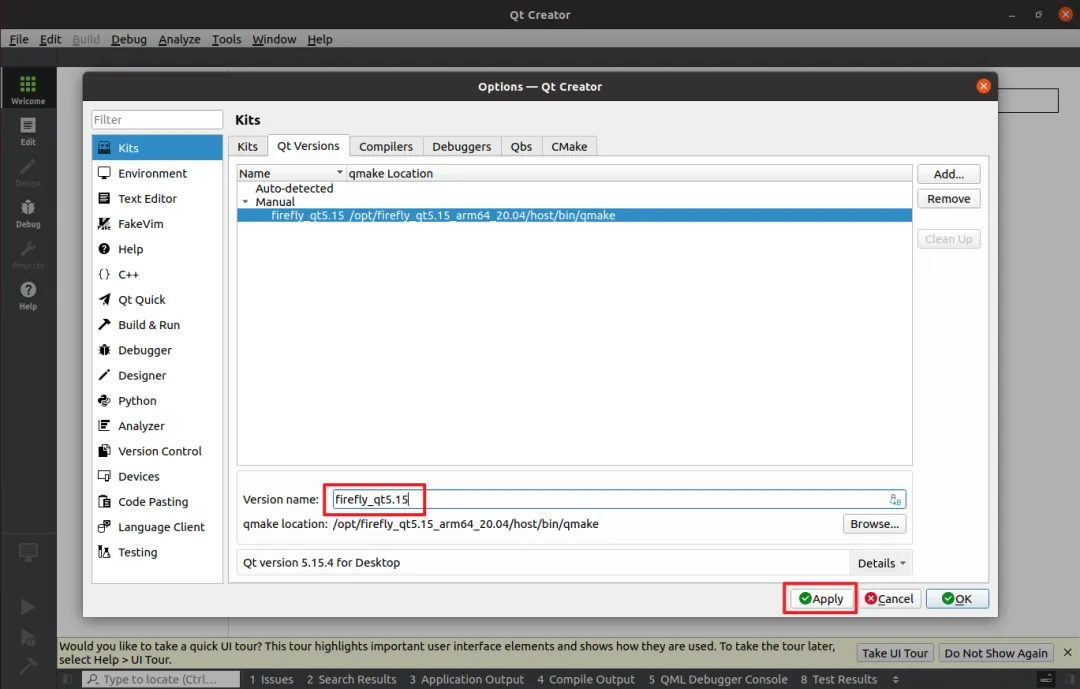Dismiss the UI tour notification bar
This screenshot has width=1080, height=689.
pyautogui.click(x=1068, y=652)
